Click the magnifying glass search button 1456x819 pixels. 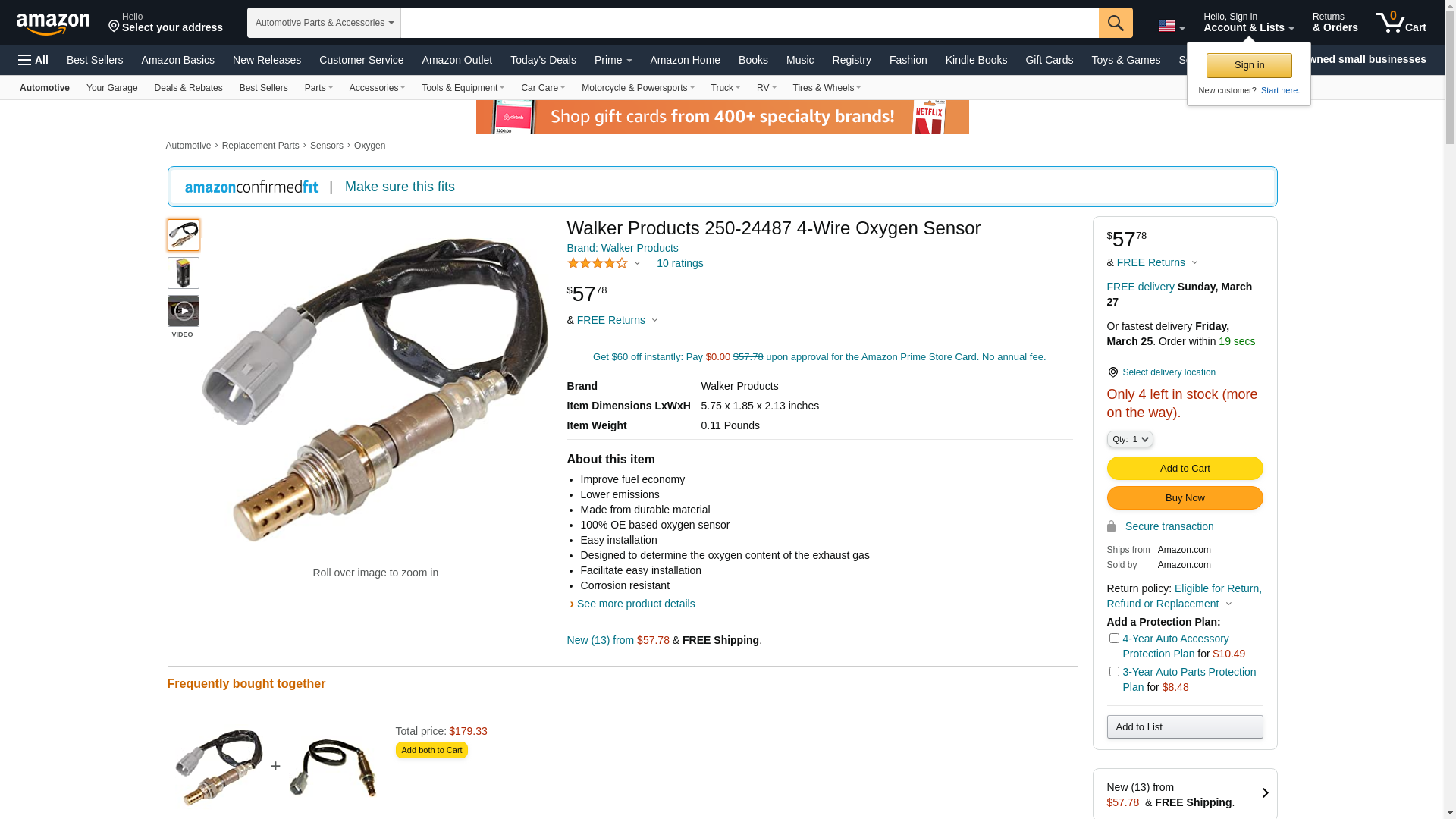(x=1116, y=23)
